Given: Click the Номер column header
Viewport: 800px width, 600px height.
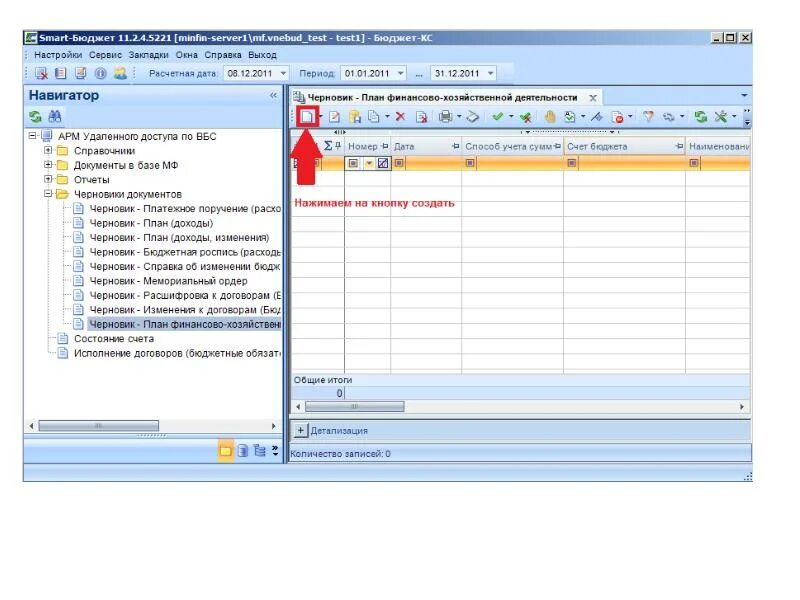Looking at the screenshot, I should pos(367,146).
